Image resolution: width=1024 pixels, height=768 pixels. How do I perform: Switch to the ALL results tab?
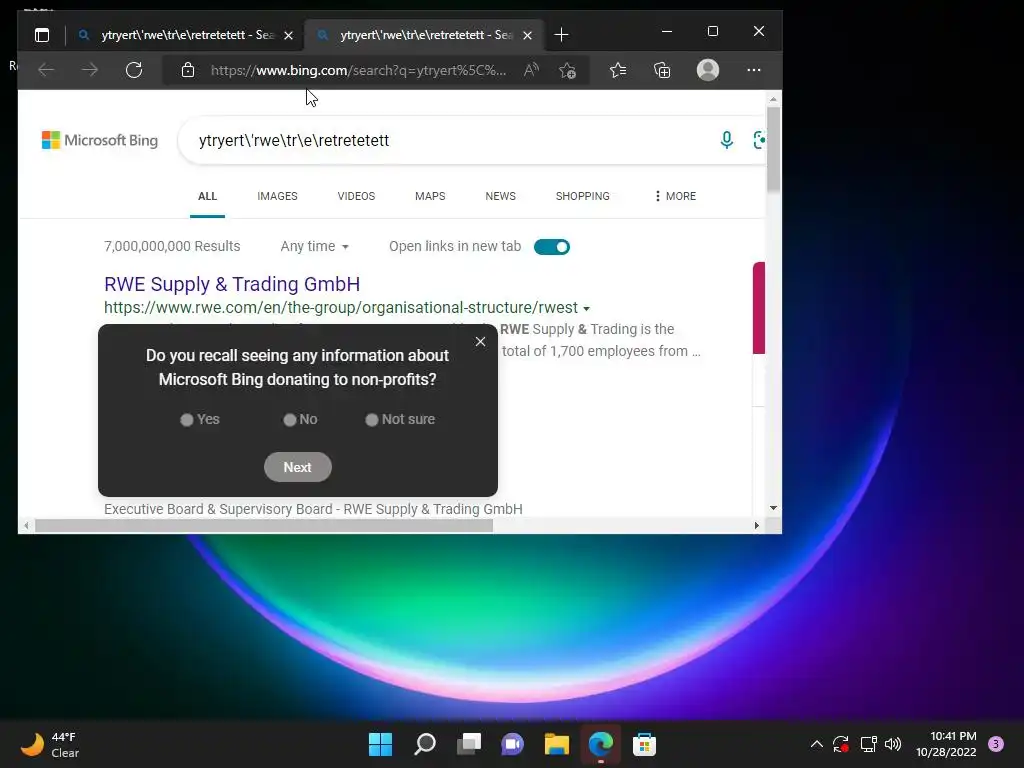207,196
